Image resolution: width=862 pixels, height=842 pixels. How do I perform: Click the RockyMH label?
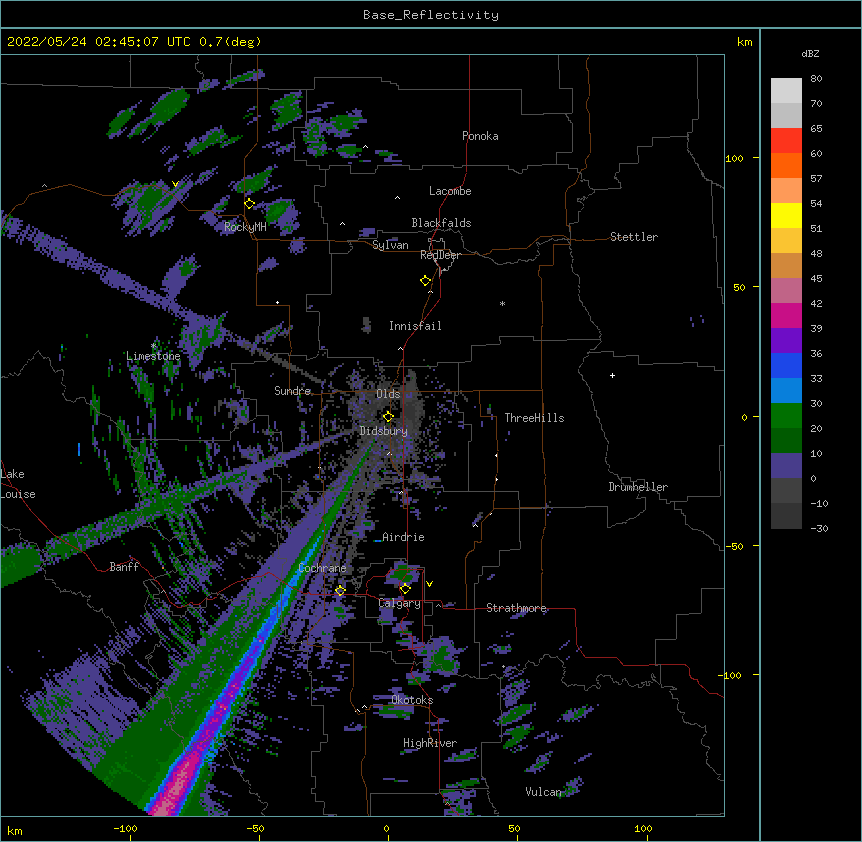245,227
